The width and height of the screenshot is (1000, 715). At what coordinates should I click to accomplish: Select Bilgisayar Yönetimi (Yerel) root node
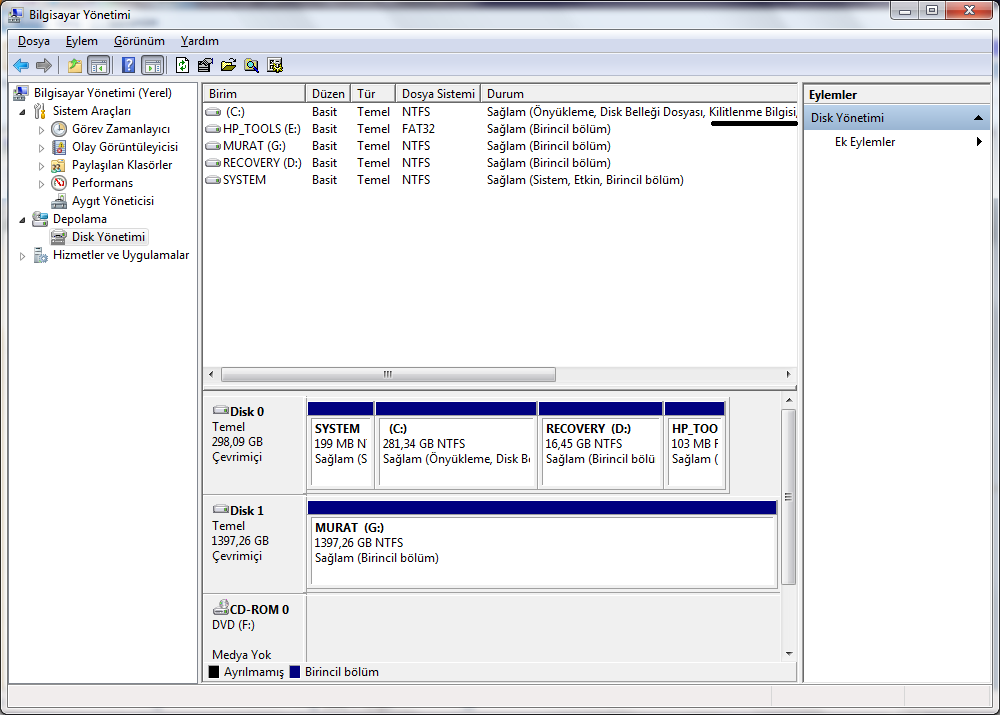point(103,93)
